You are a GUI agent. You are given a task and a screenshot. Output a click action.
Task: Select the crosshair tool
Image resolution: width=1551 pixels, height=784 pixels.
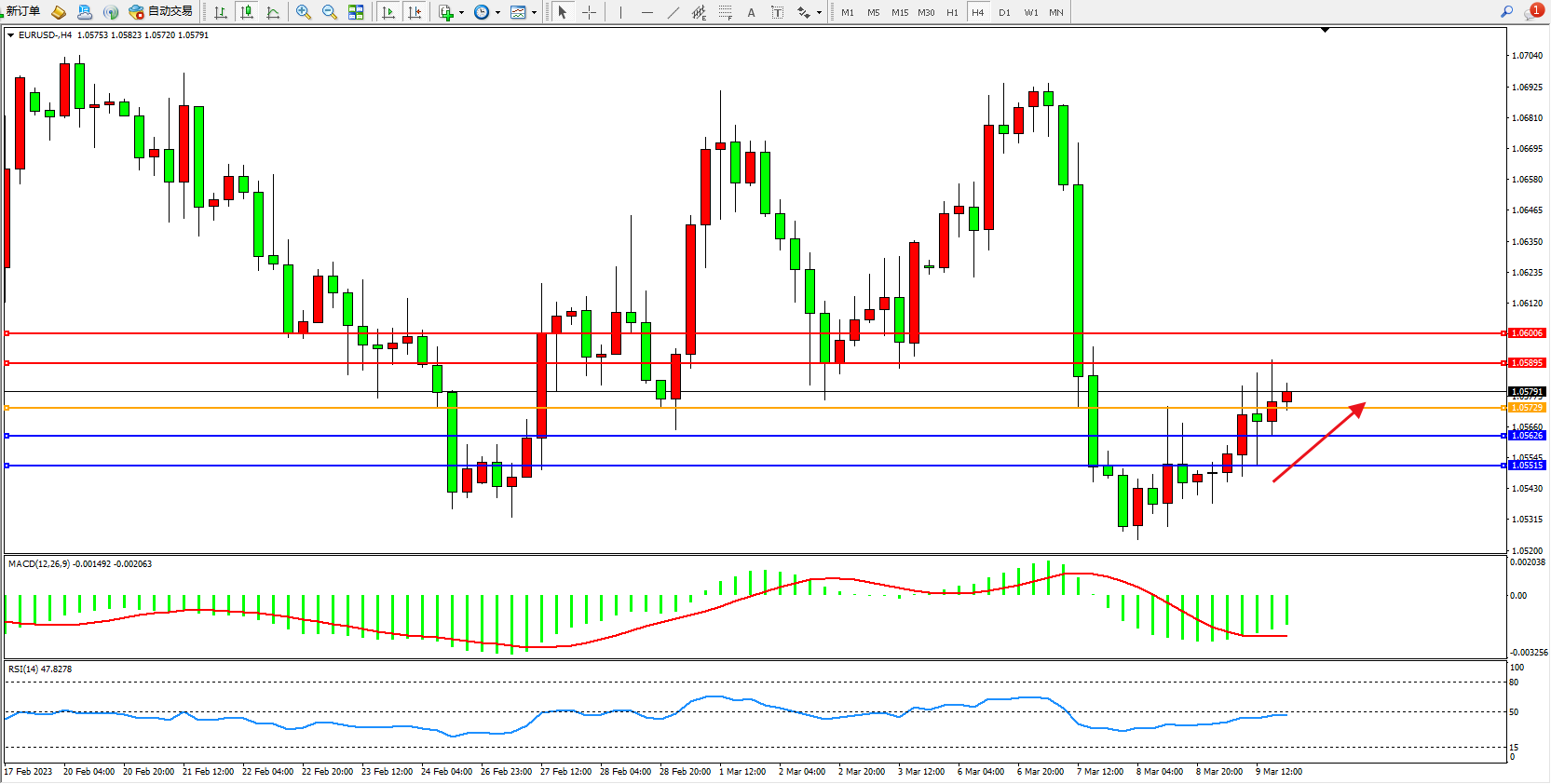(589, 12)
